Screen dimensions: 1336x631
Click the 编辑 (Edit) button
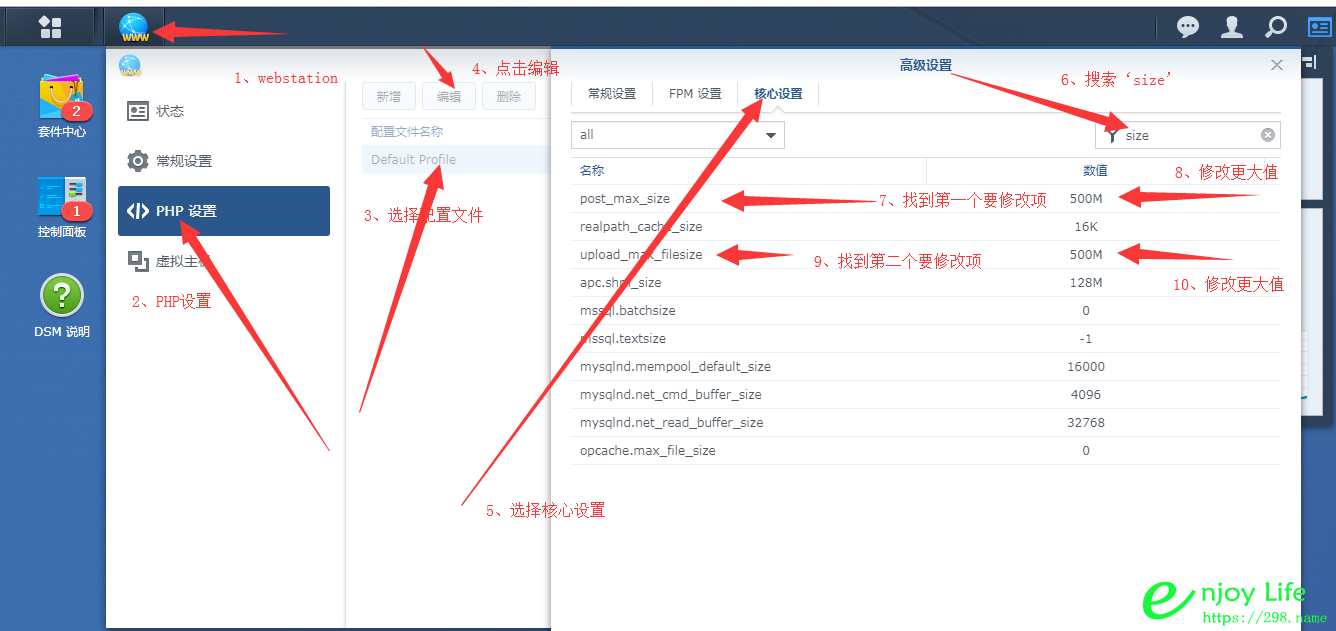(x=448, y=96)
